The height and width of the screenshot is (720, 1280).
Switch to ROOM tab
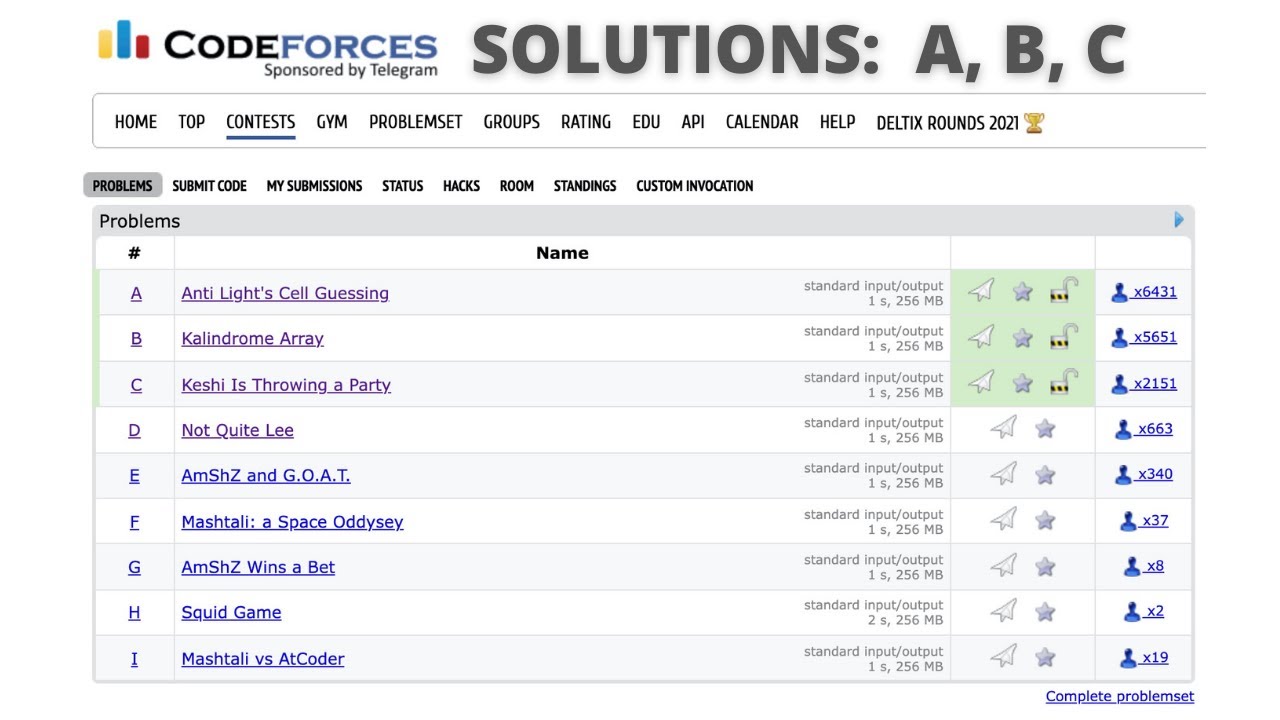(x=516, y=186)
